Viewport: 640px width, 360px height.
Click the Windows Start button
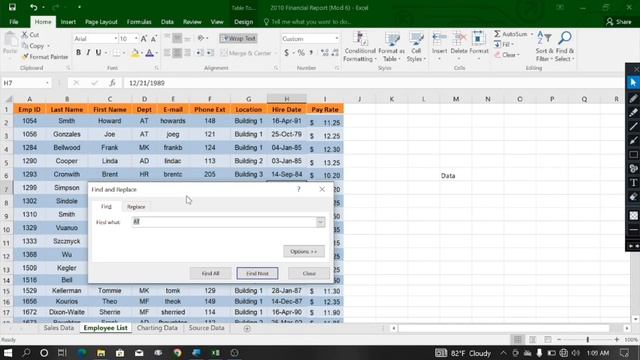(8, 353)
